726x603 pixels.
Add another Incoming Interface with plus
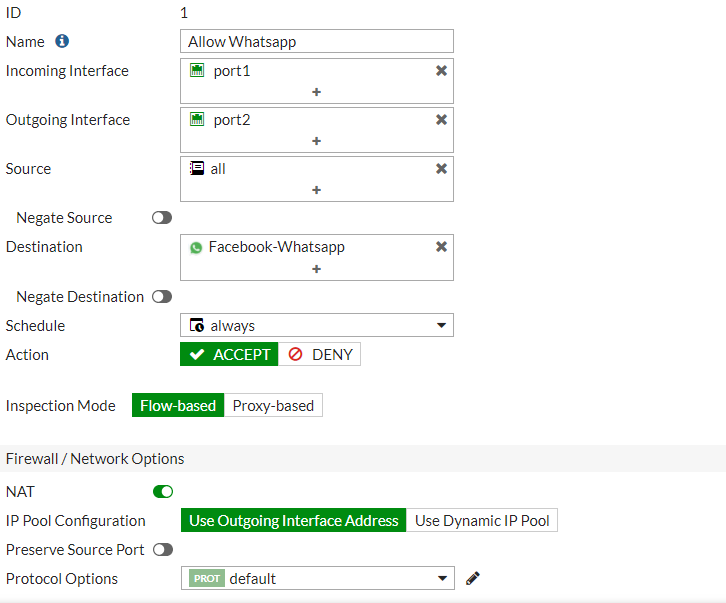(x=317, y=92)
